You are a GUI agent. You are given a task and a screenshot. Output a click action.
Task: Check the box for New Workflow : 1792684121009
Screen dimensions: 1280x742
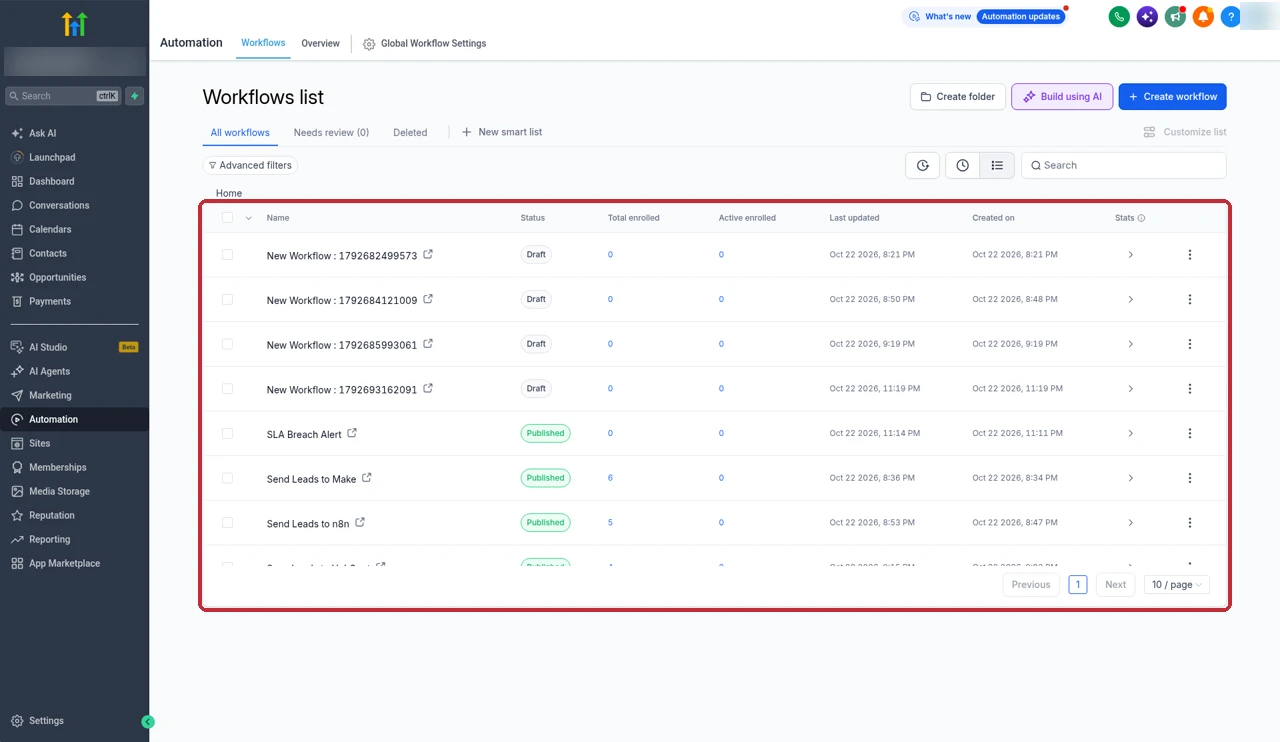point(227,299)
